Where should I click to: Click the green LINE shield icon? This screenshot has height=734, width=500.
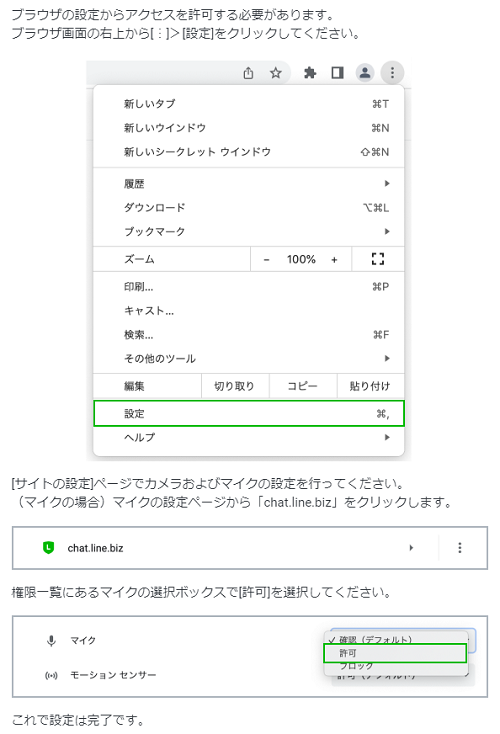(x=48, y=547)
